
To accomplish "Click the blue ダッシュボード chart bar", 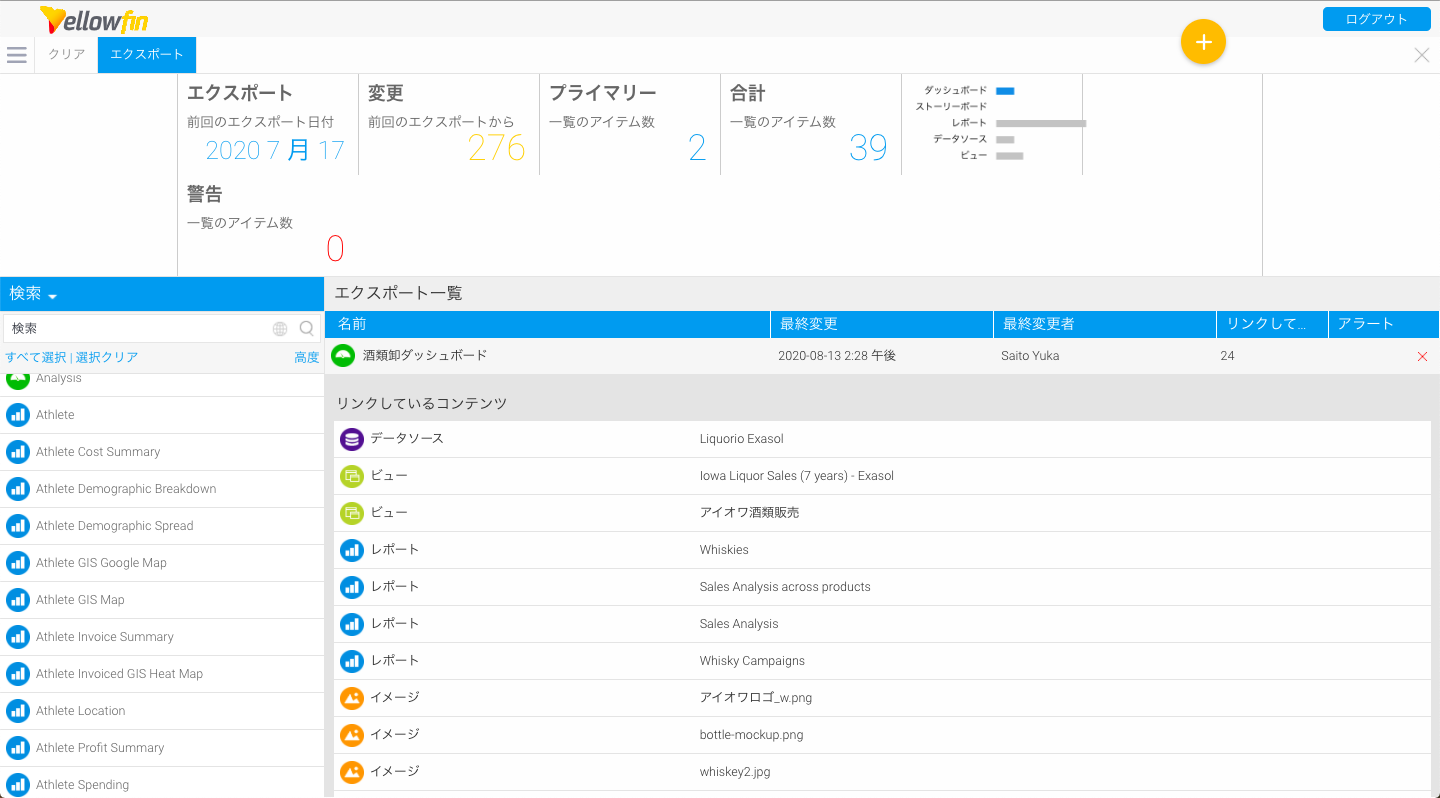I will (1005, 91).
